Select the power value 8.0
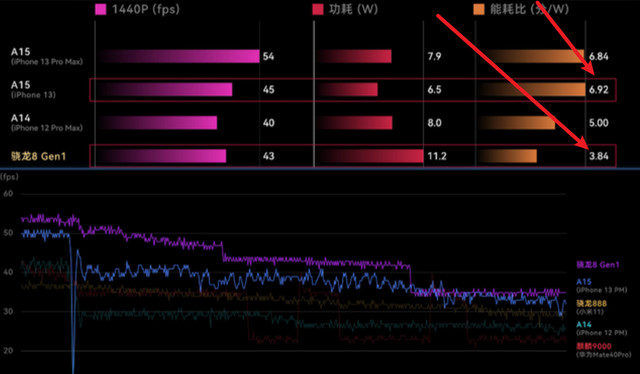This screenshot has height=374, width=640. pos(434,123)
